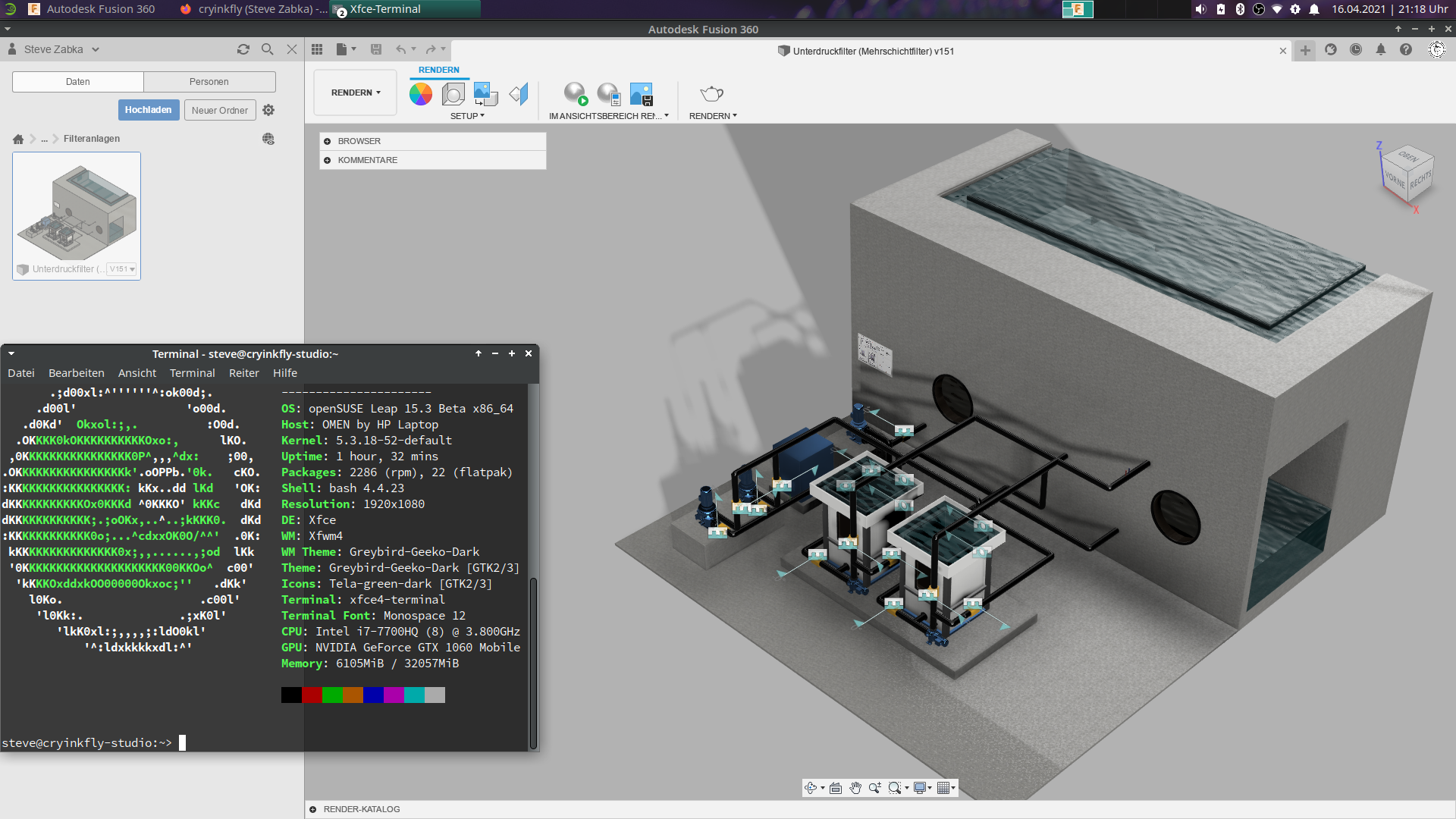Open the Texture Map Controls tool
This screenshot has width=1456, height=819.
pos(485,94)
